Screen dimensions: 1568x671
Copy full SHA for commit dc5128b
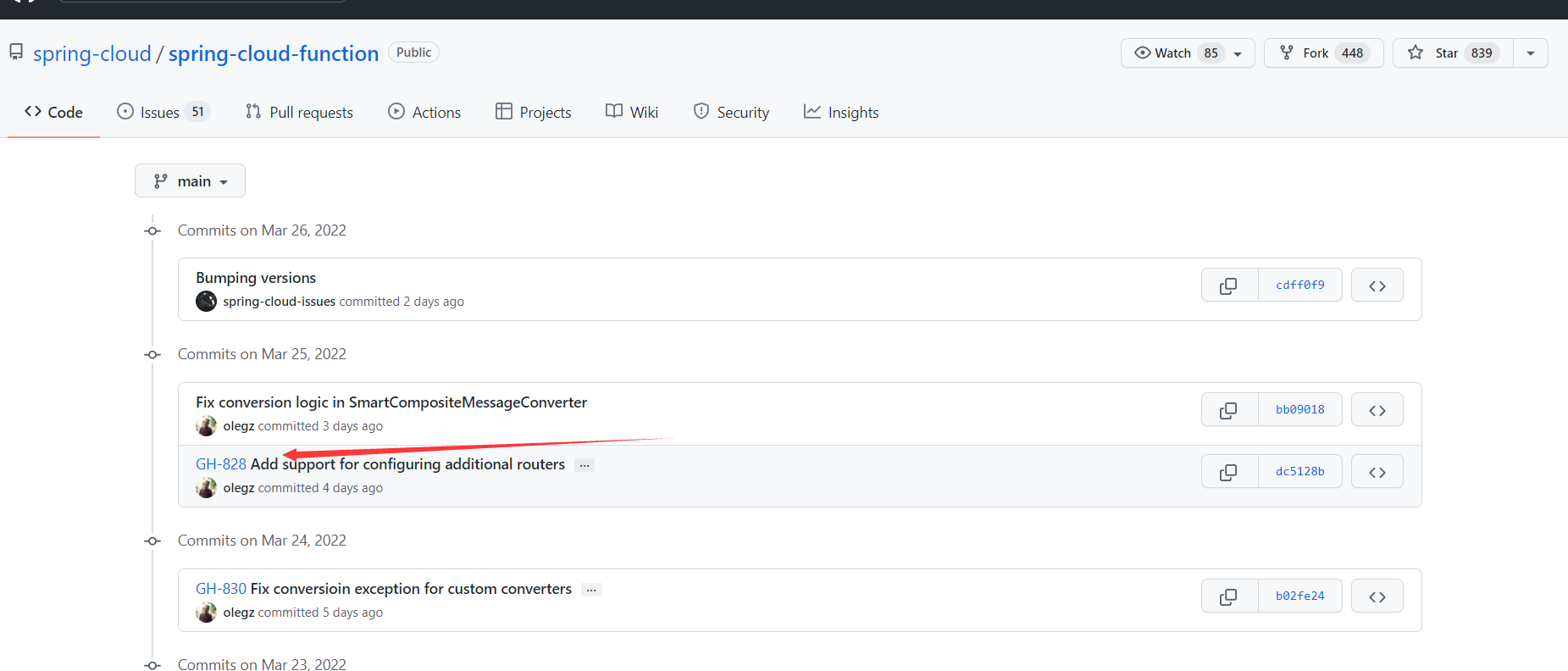[1229, 472]
